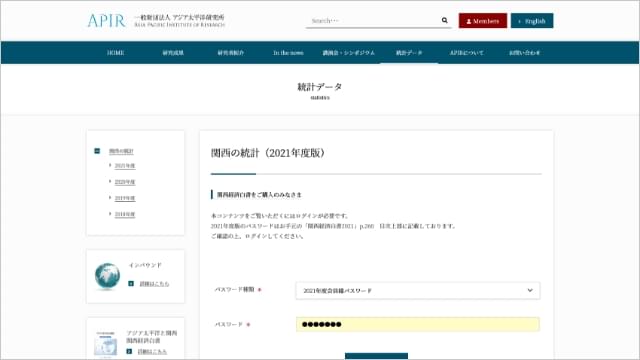
Task: Click the login button below password
Action: [x=376, y=356]
